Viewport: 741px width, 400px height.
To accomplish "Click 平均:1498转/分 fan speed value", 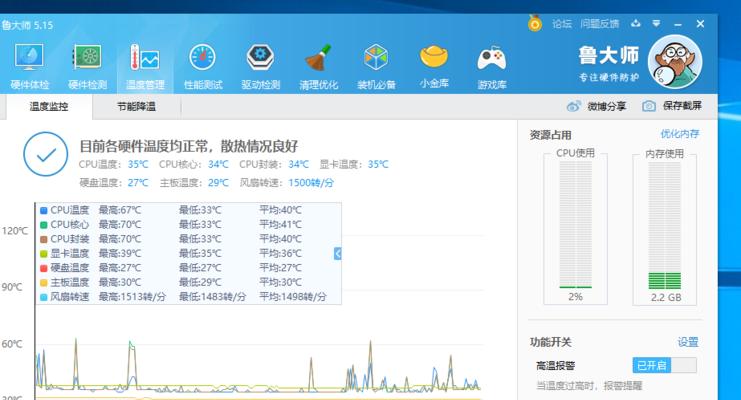I will pyautogui.click(x=293, y=296).
